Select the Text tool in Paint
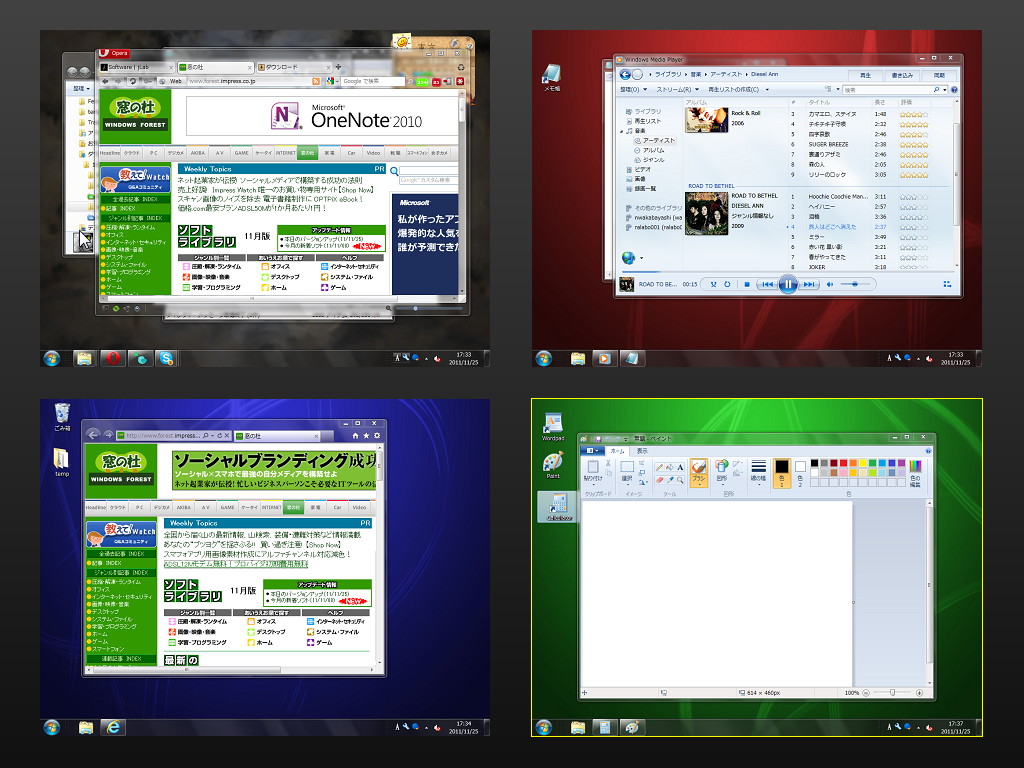 pyautogui.click(x=680, y=467)
